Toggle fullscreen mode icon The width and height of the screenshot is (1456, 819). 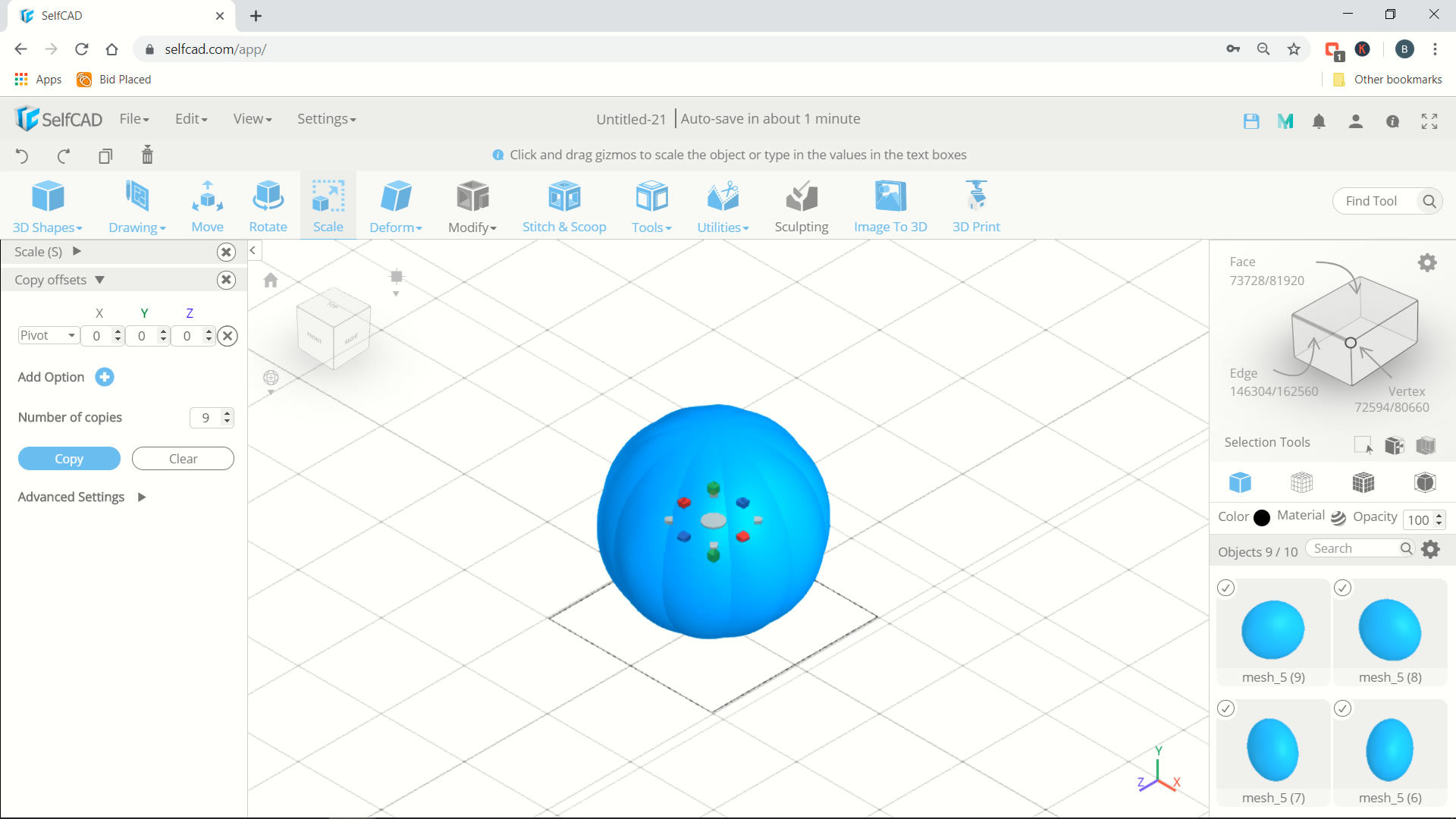pos(1429,121)
